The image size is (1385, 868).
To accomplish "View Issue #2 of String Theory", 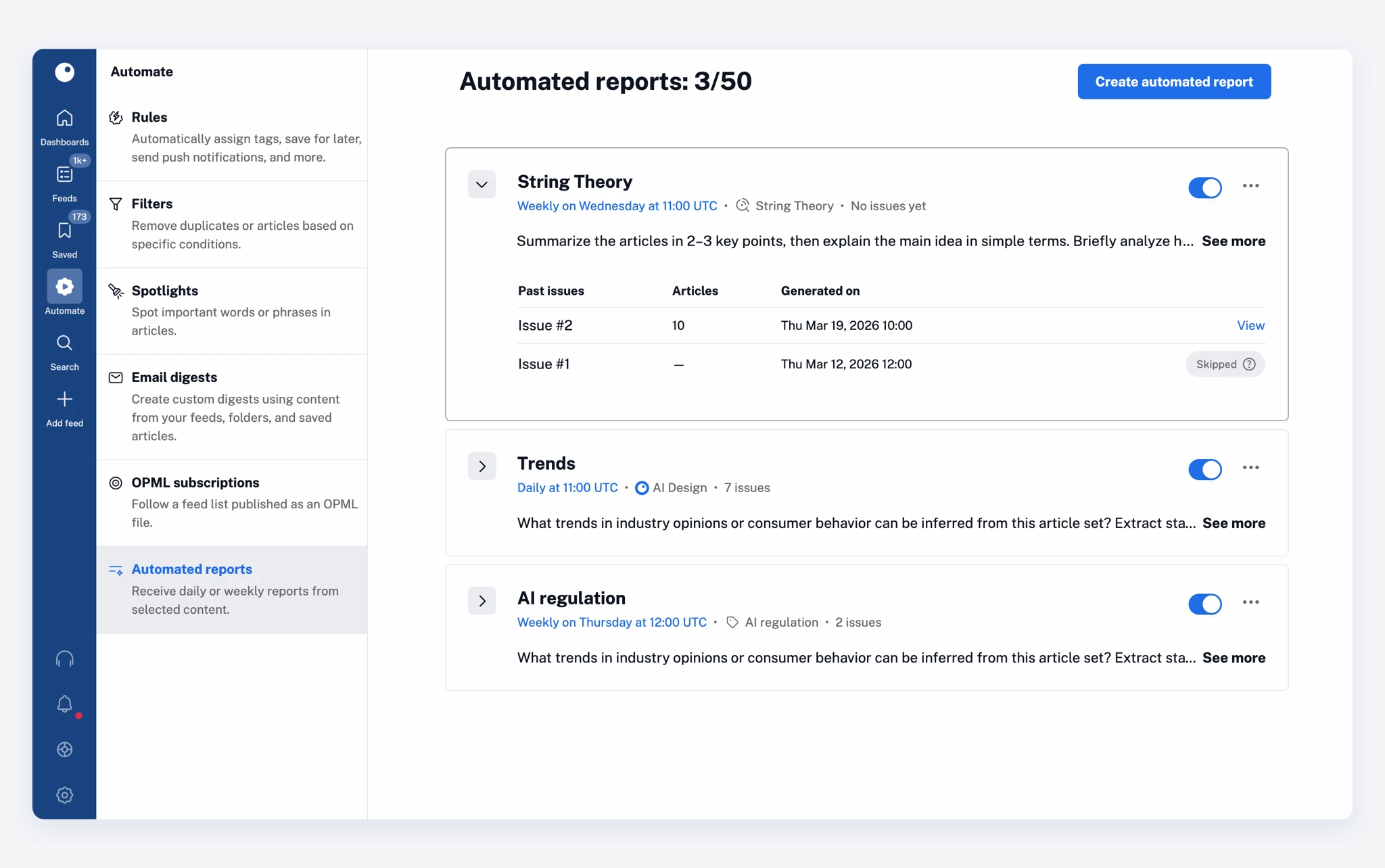I will [1250, 325].
